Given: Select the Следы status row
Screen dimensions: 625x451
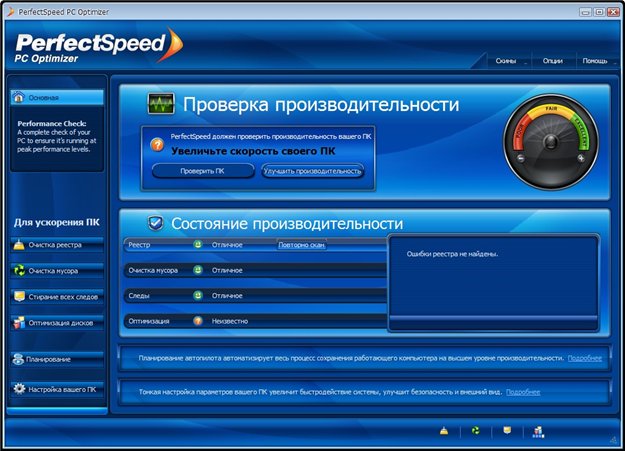Looking at the screenshot, I should tap(255, 295).
